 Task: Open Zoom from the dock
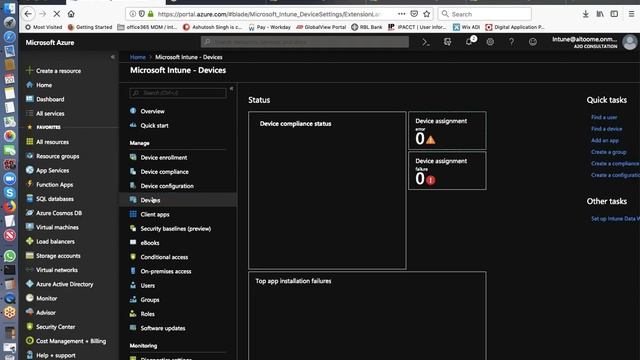point(9,178)
